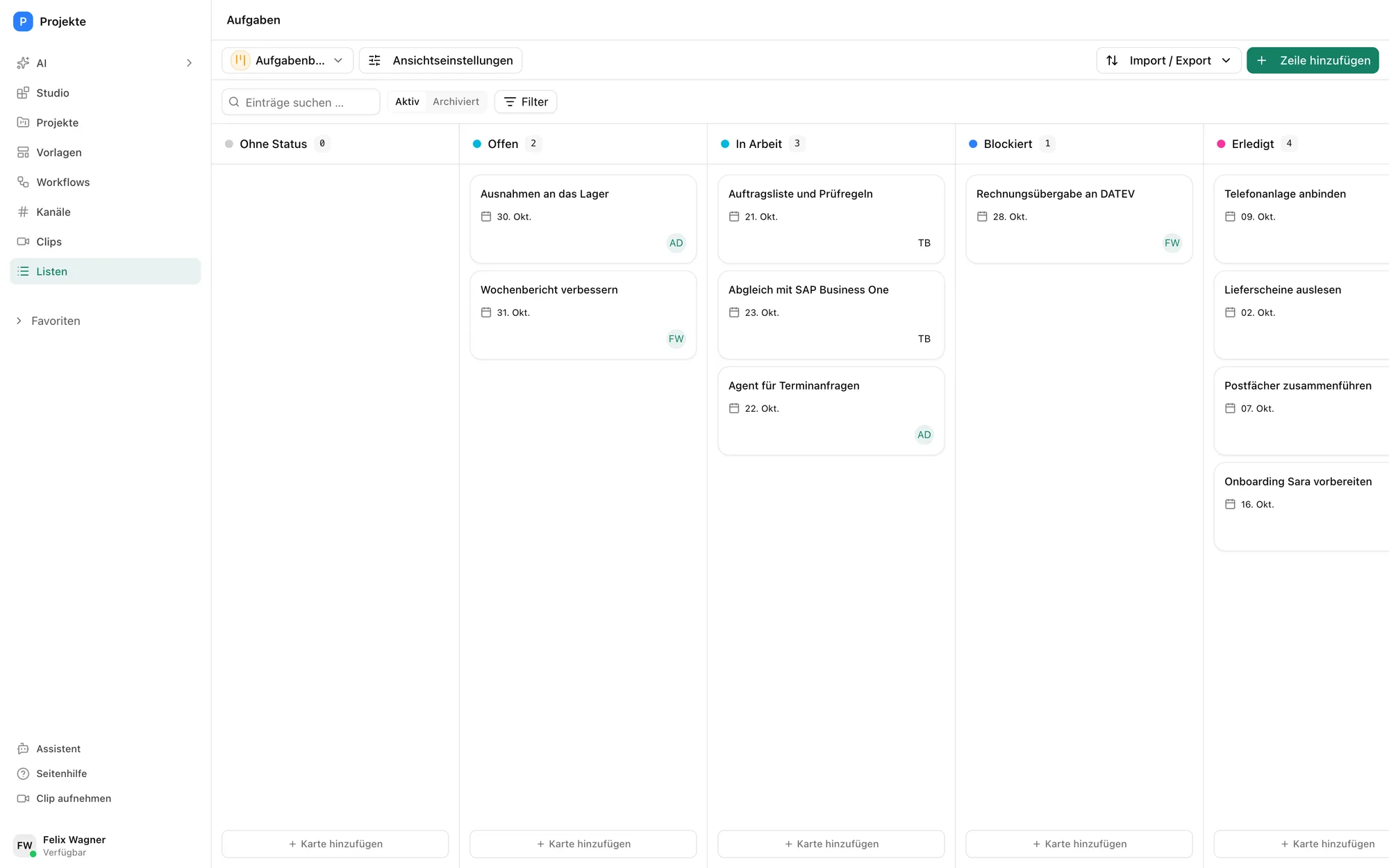Switch to Archiviert entries
The height and width of the screenshot is (868, 1389).
tap(456, 101)
